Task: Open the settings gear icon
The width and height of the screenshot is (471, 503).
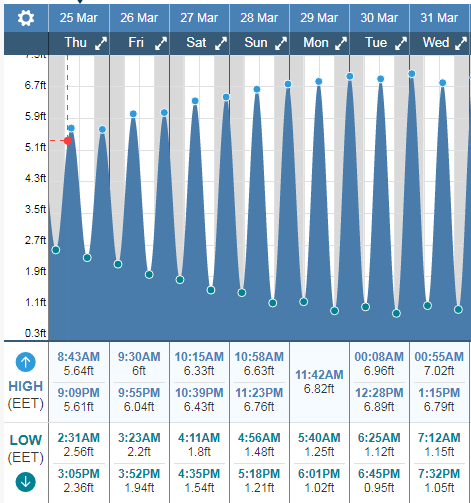Action: point(26,18)
